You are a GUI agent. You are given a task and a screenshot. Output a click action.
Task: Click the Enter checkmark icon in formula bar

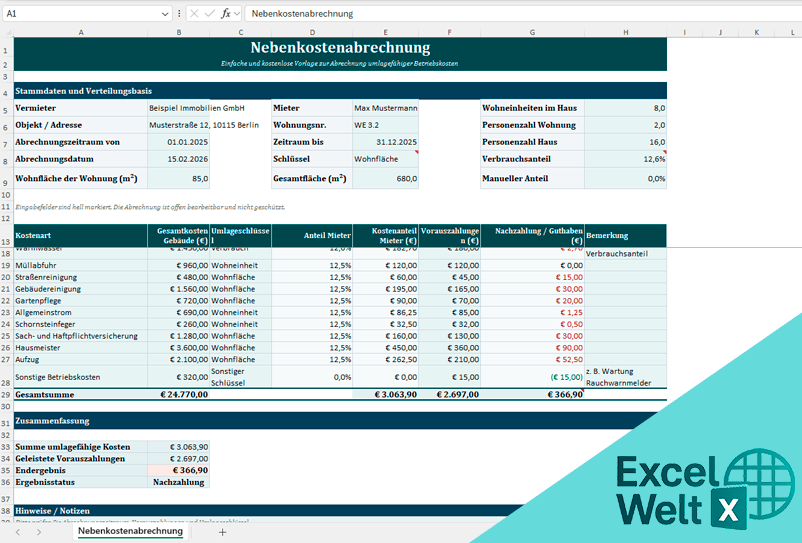point(209,14)
